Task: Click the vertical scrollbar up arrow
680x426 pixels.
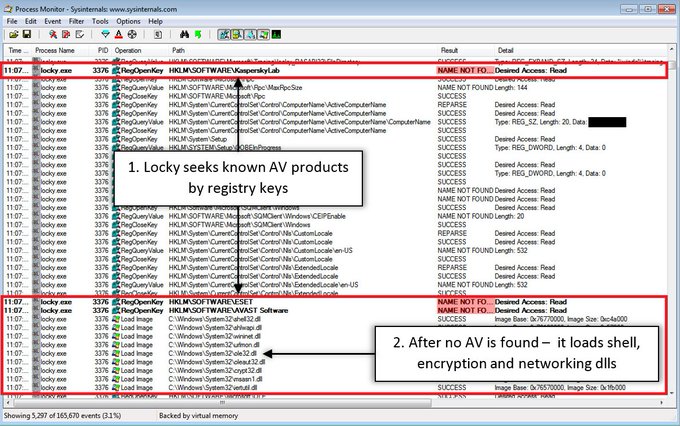Action: (x=672, y=49)
